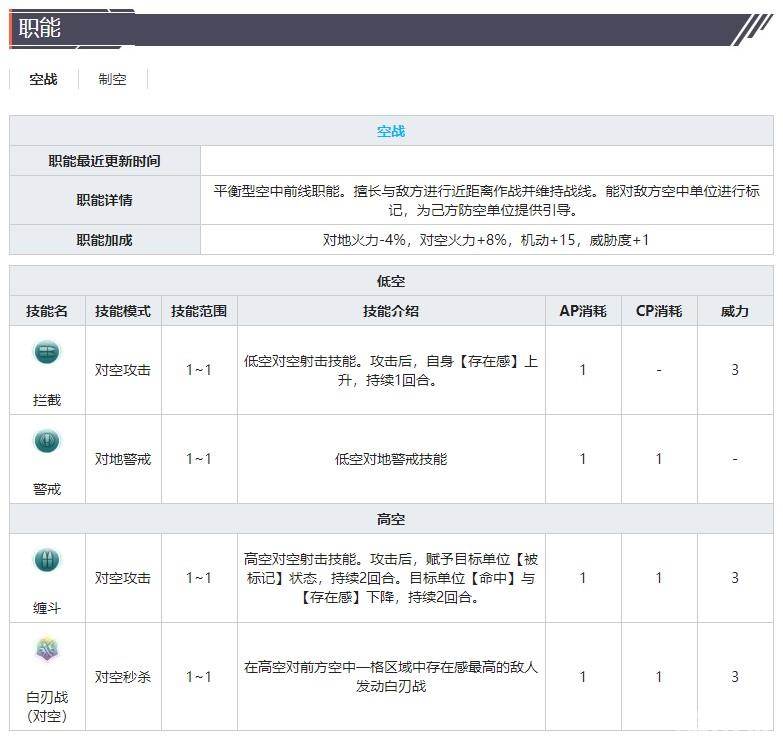Viewport: 783px width, 750px height.
Task: Select the 职能 section header
Action: point(40,28)
